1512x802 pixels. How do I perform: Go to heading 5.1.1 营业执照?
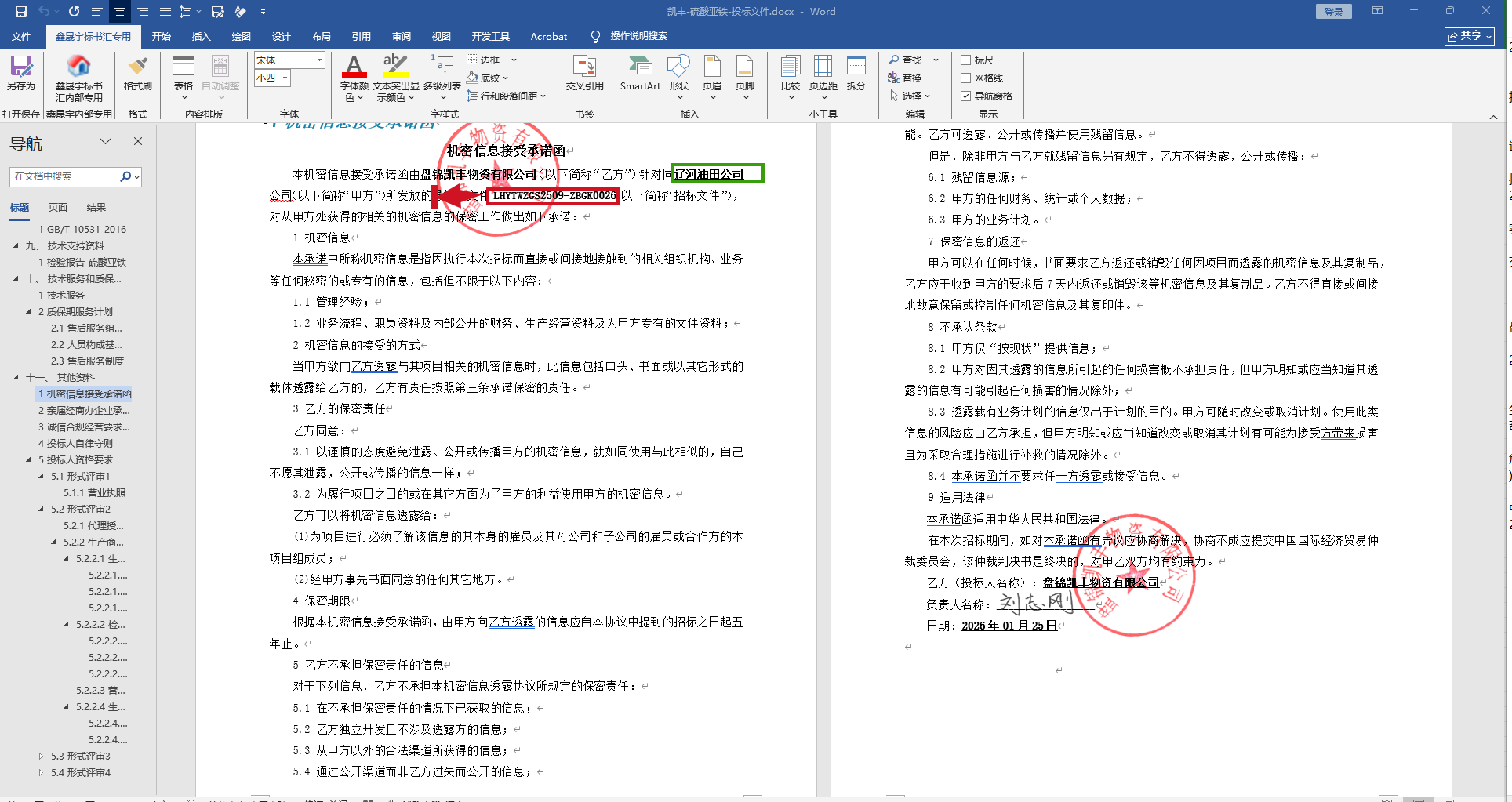pyautogui.click(x=94, y=492)
